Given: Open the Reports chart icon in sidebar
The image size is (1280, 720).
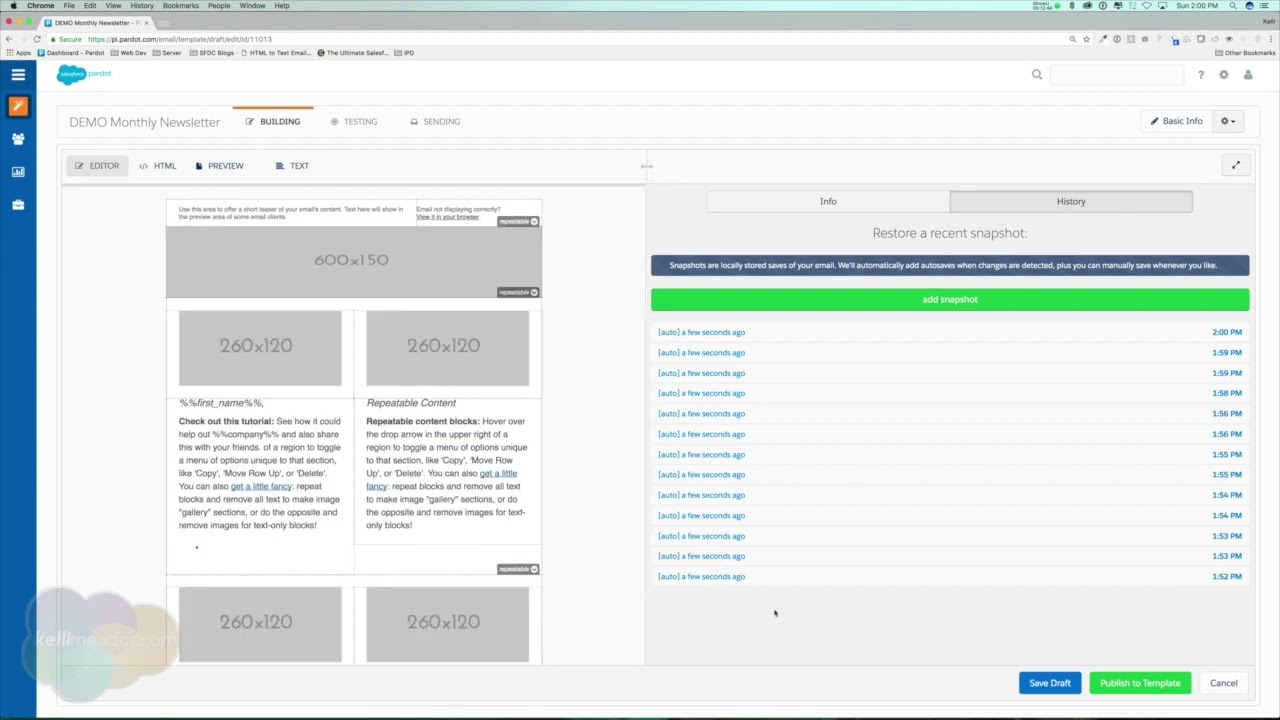Looking at the screenshot, I should (18, 172).
